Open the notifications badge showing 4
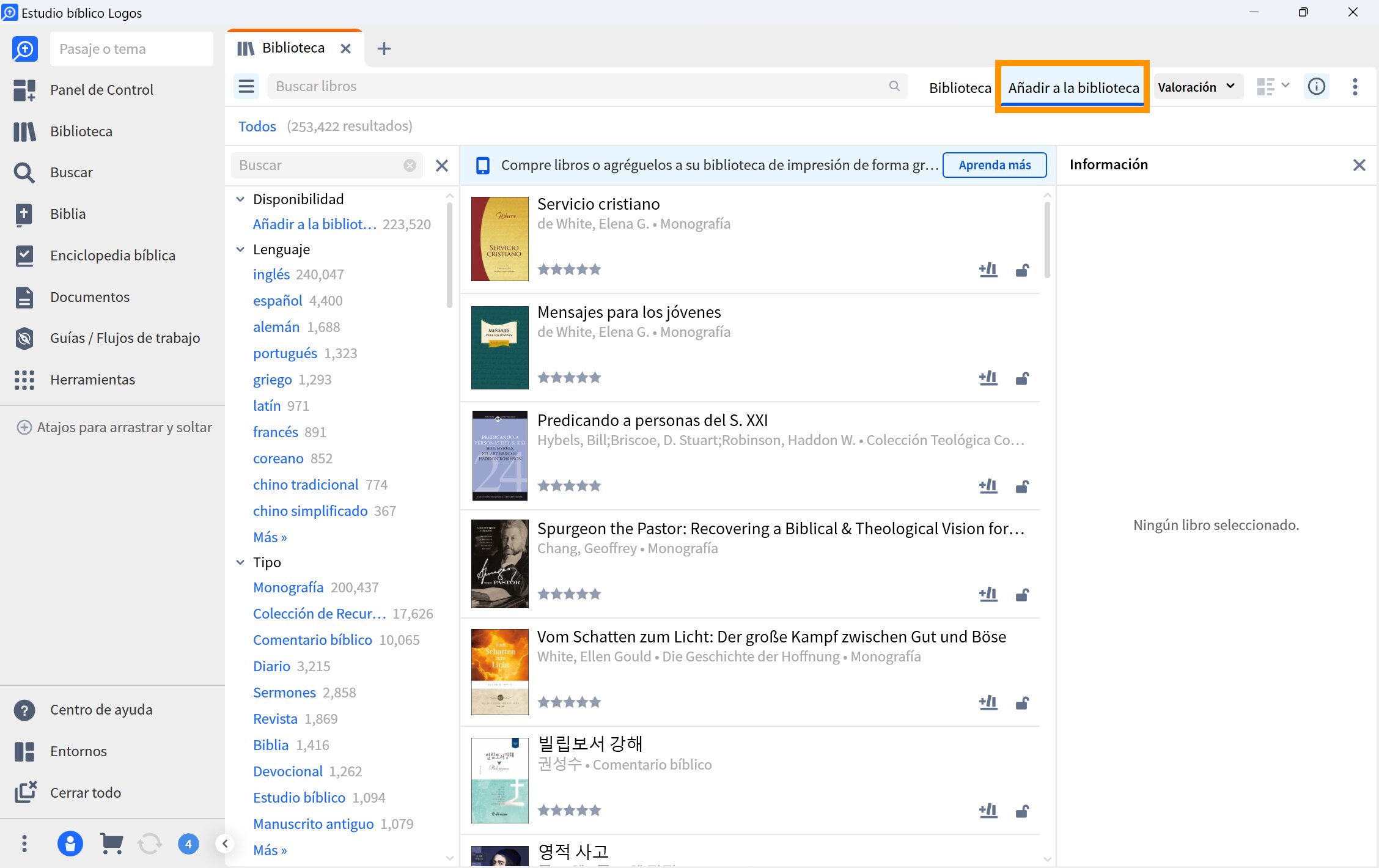The height and width of the screenshot is (868, 1379). point(188,844)
